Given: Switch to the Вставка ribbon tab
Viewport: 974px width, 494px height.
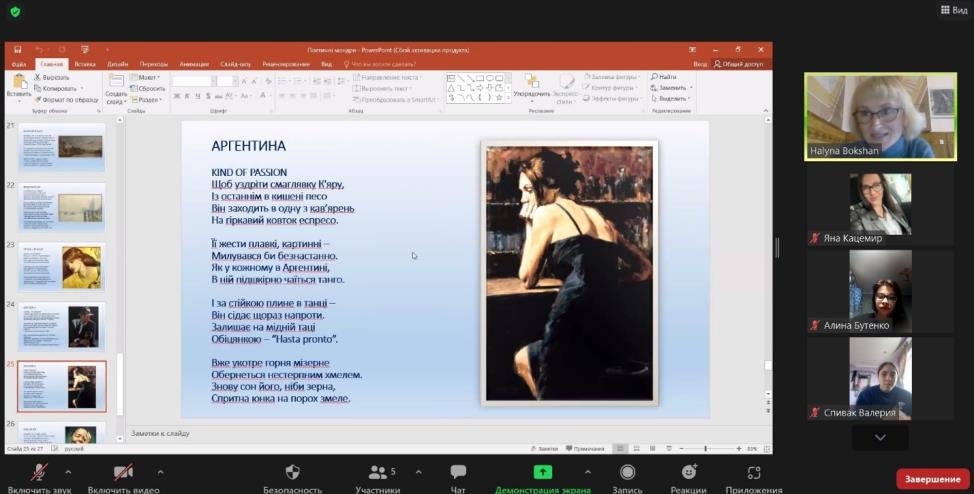Looking at the screenshot, I should click(x=85, y=64).
